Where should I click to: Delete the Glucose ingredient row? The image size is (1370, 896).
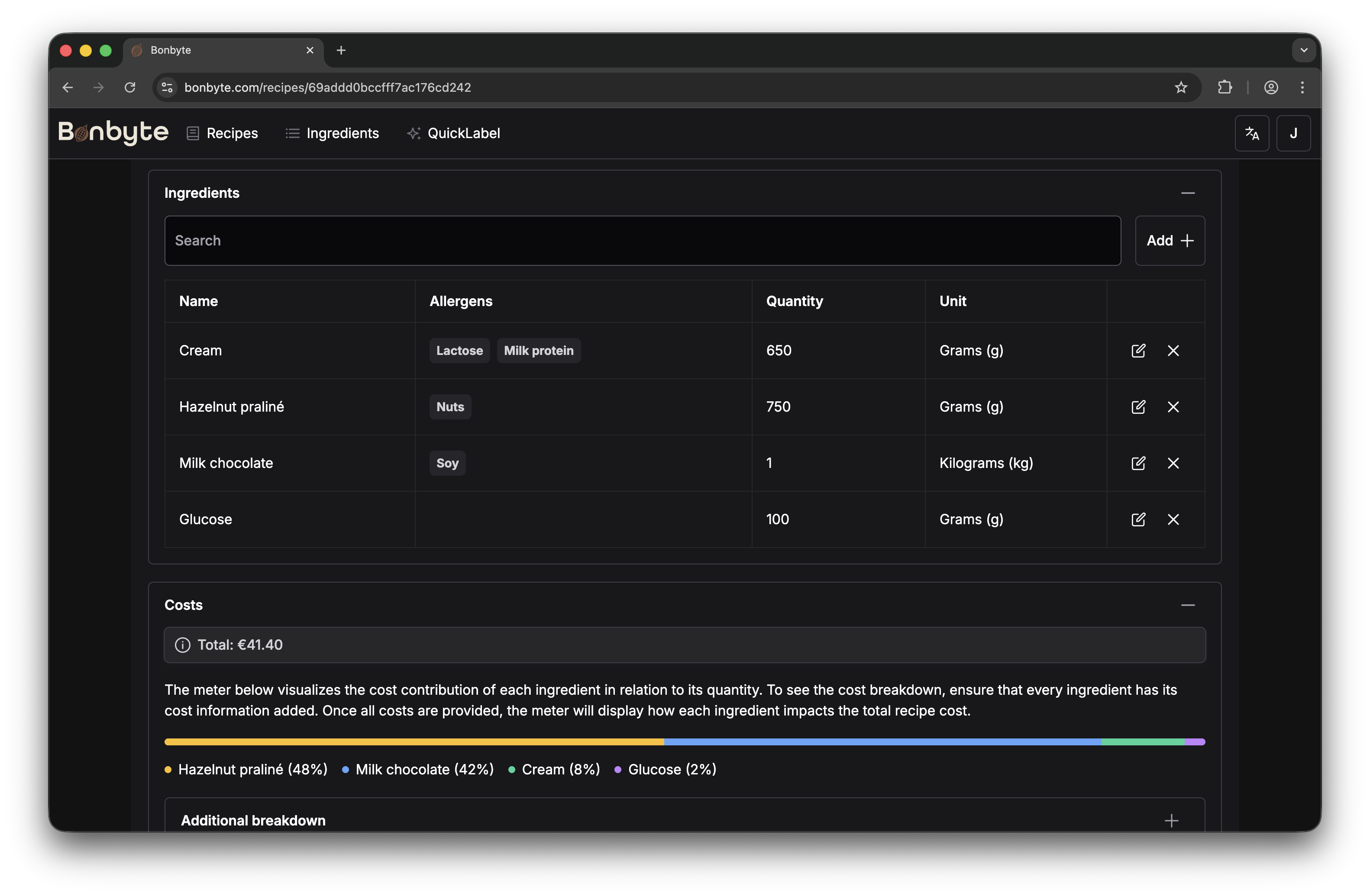click(x=1174, y=519)
